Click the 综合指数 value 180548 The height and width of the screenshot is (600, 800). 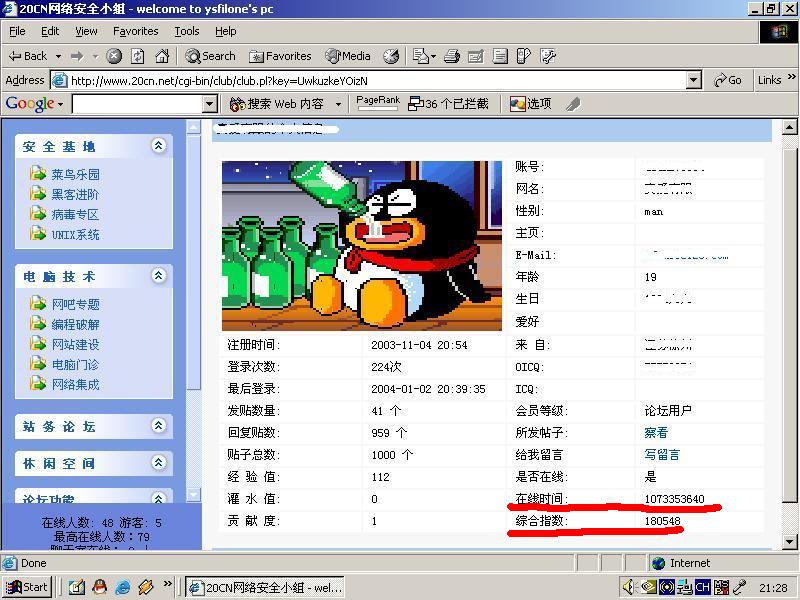662,521
